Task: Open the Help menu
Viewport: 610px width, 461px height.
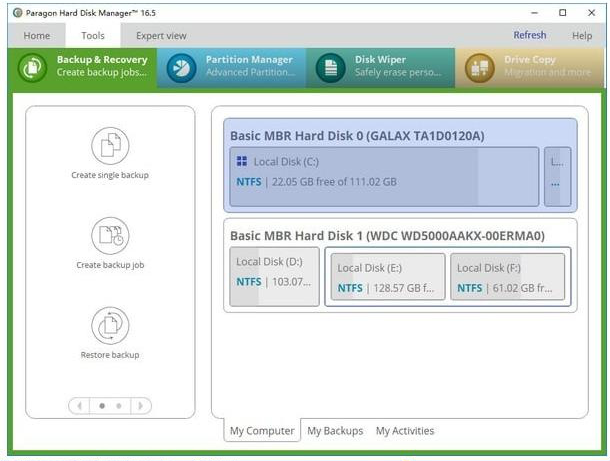Action: pos(581,35)
